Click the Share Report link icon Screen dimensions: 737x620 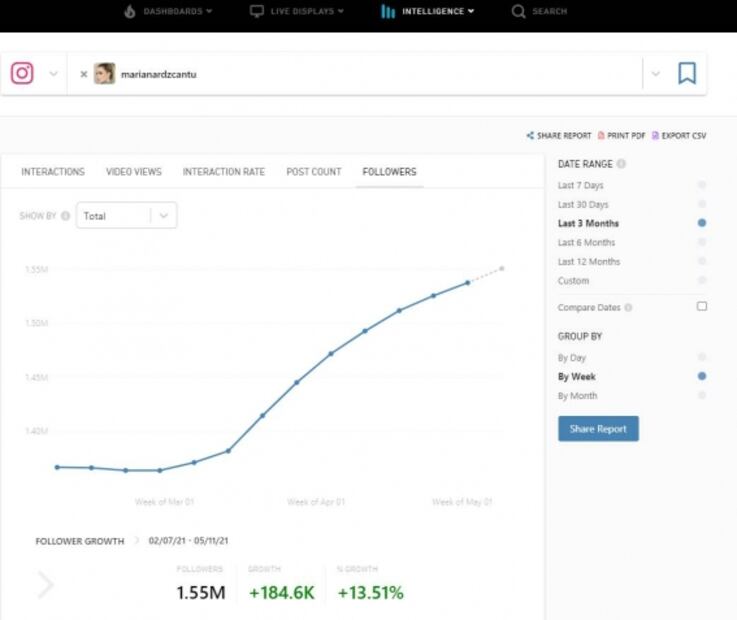point(530,136)
